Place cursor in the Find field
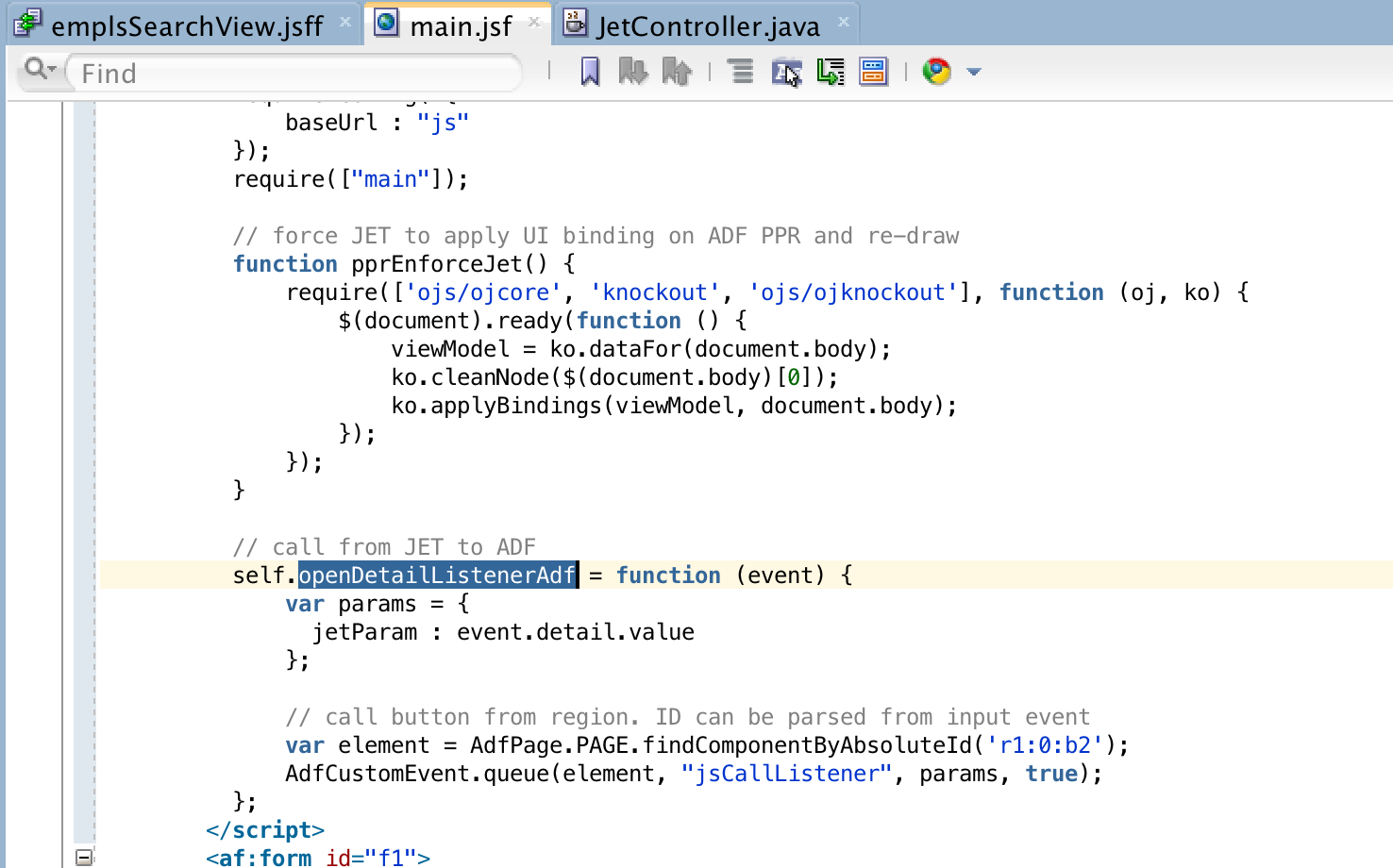 click(x=283, y=73)
